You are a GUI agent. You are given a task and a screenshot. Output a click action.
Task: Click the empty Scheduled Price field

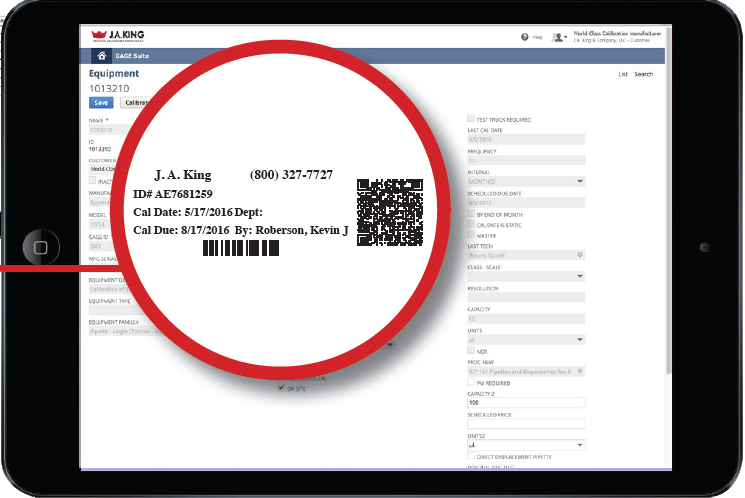click(526, 423)
